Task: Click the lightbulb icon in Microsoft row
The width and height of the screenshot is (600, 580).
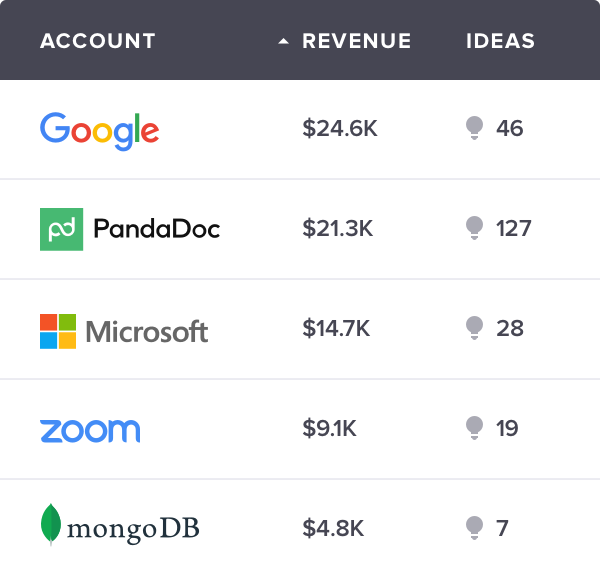Action: point(474,328)
